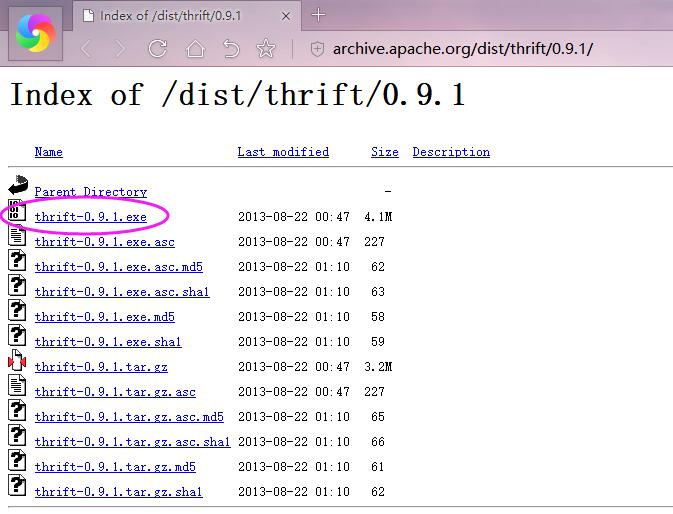Sort listing by Last modified column
Viewport: 673px width, 514px height.
(283, 152)
